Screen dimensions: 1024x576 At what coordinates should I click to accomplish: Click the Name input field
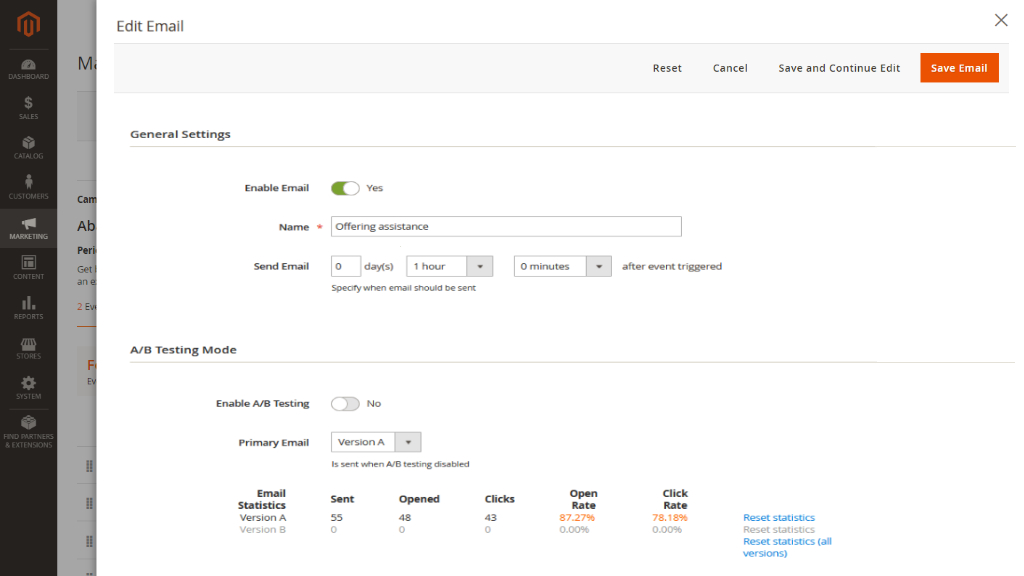click(x=506, y=227)
